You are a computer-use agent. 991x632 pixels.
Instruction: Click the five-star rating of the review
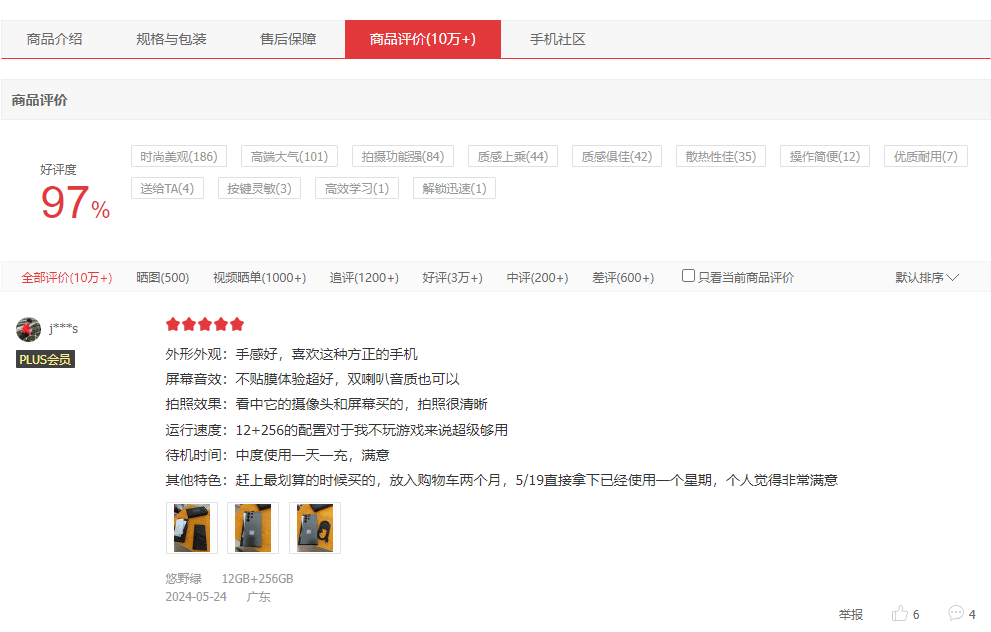(x=205, y=324)
